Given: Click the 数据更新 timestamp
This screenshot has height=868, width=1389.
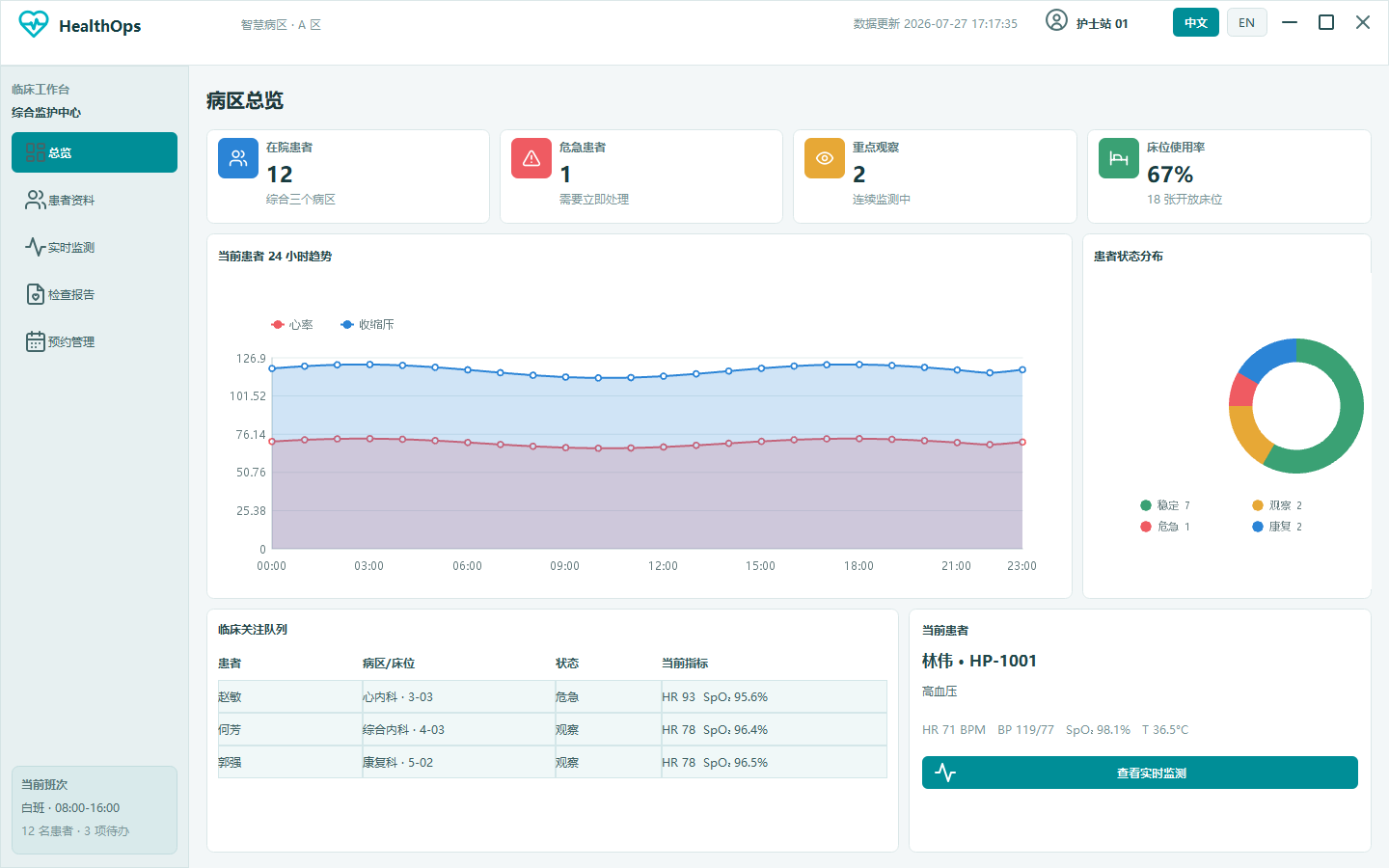Looking at the screenshot, I should tap(935, 24).
